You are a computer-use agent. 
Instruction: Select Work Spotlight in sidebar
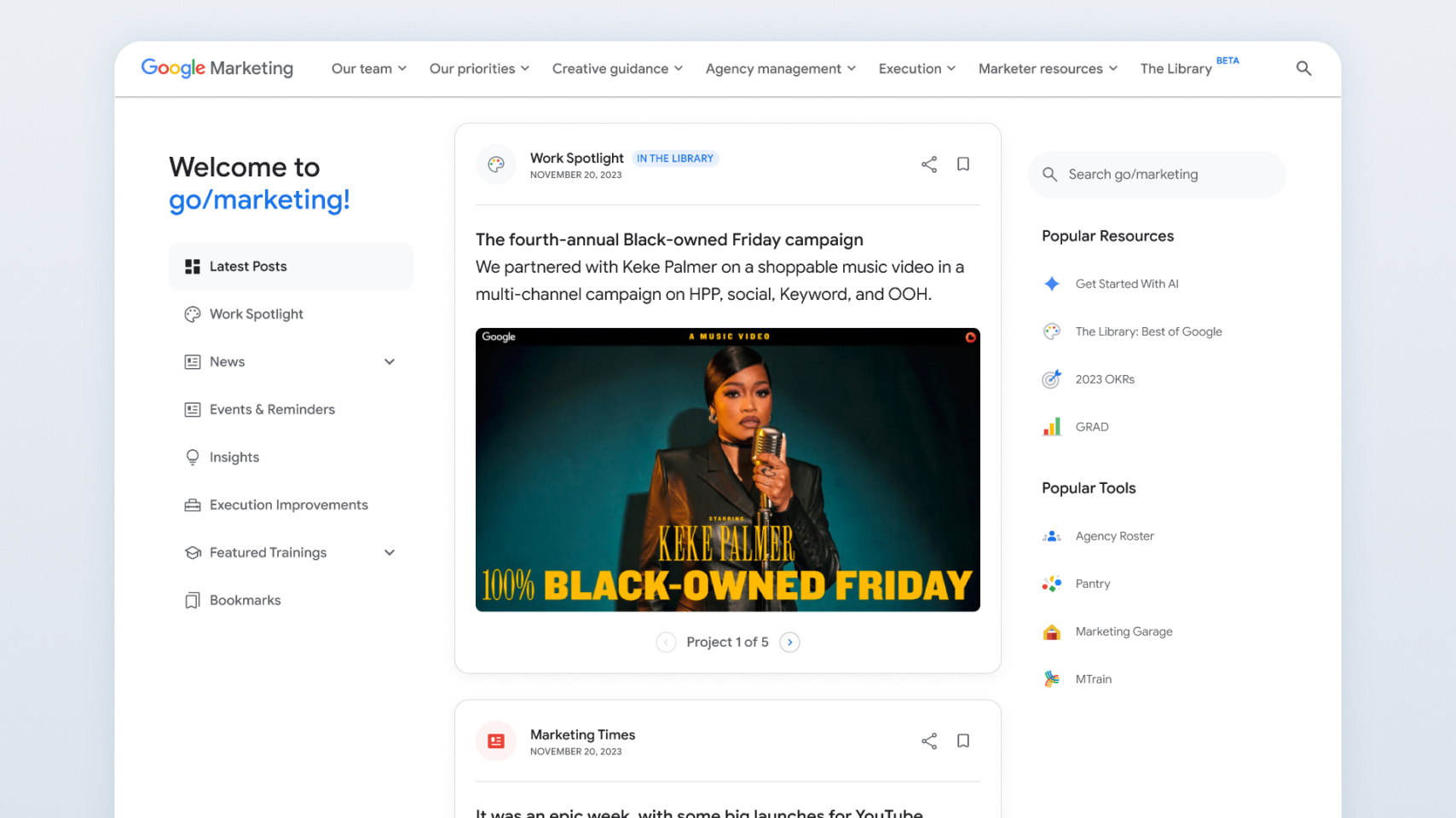292,314
